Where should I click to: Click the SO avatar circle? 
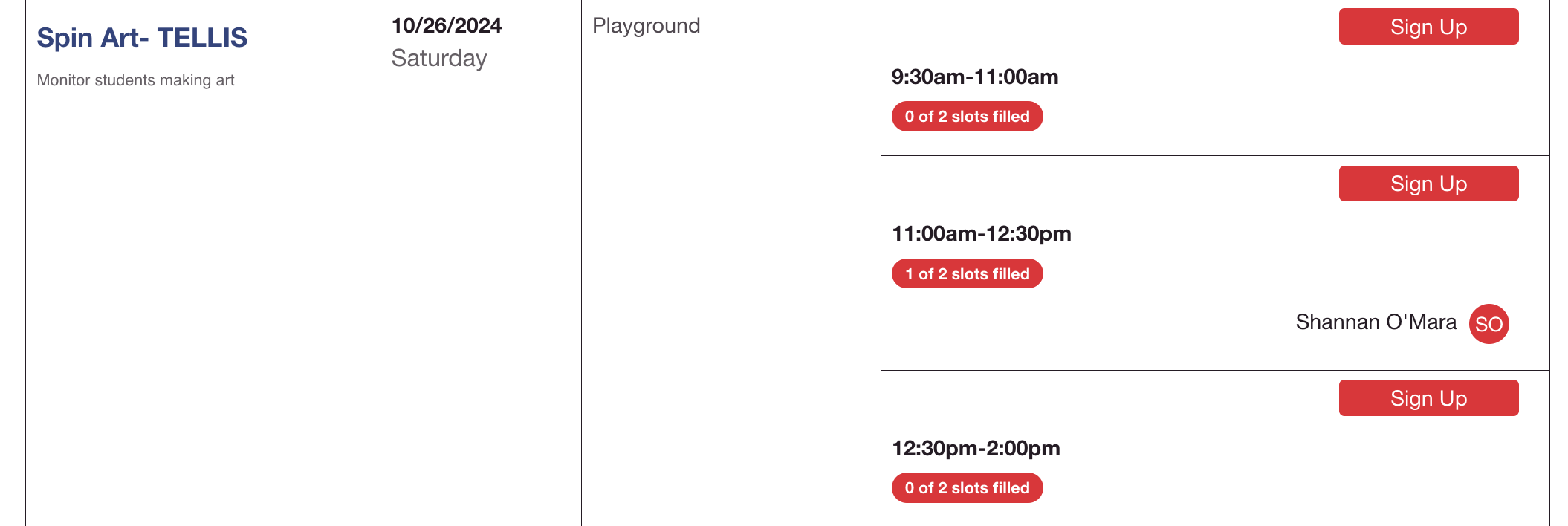click(x=1488, y=324)
